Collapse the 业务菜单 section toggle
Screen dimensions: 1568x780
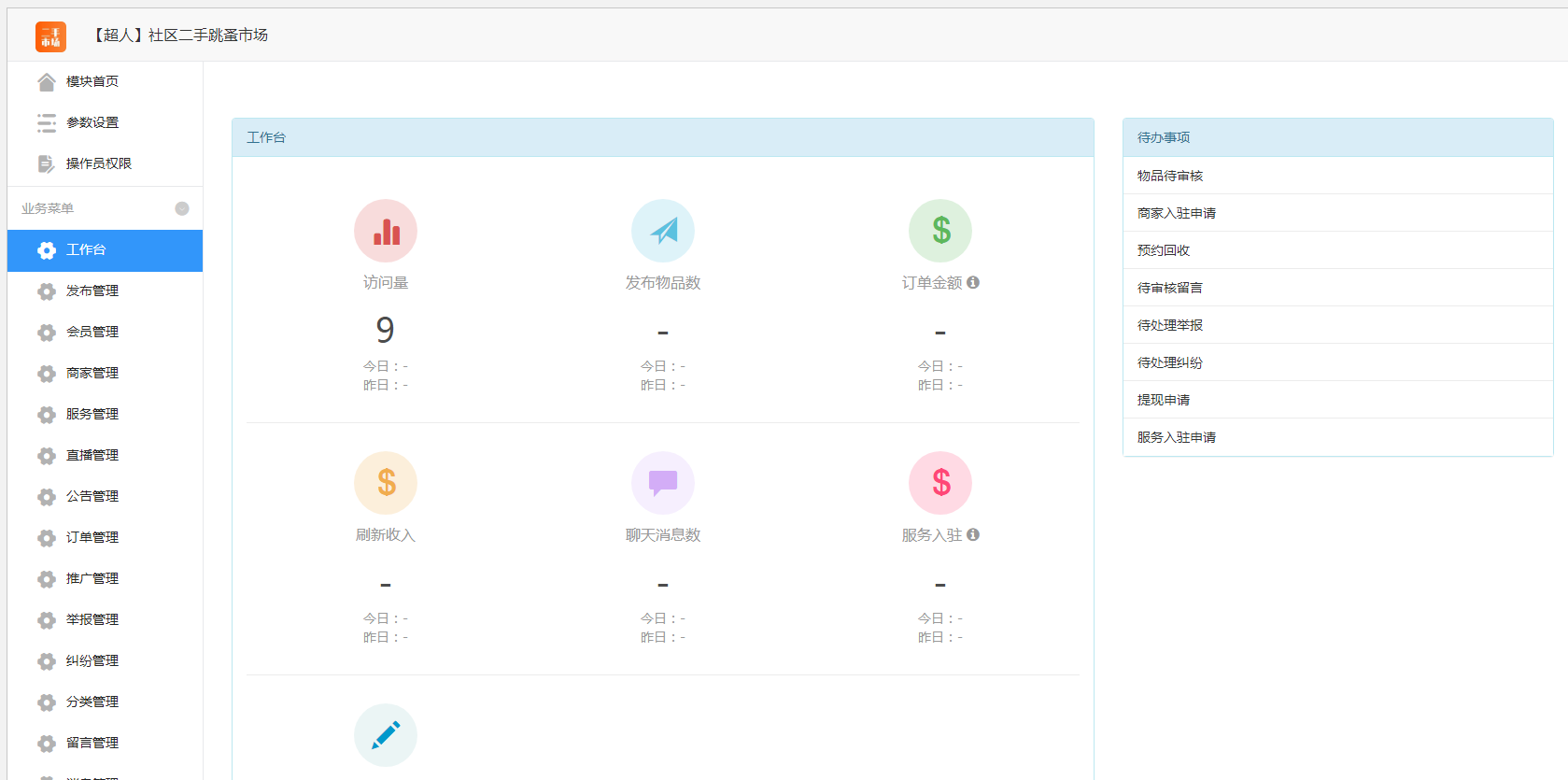182,208
